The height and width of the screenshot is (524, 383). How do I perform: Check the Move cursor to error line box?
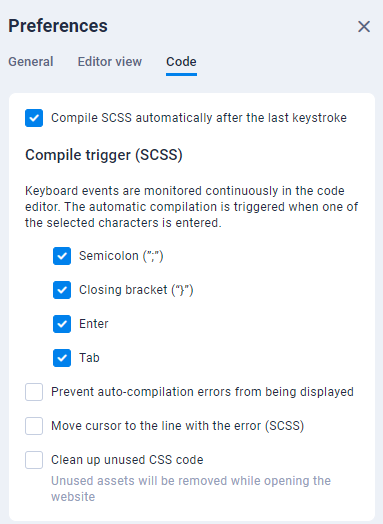click(x=34, y=426)
